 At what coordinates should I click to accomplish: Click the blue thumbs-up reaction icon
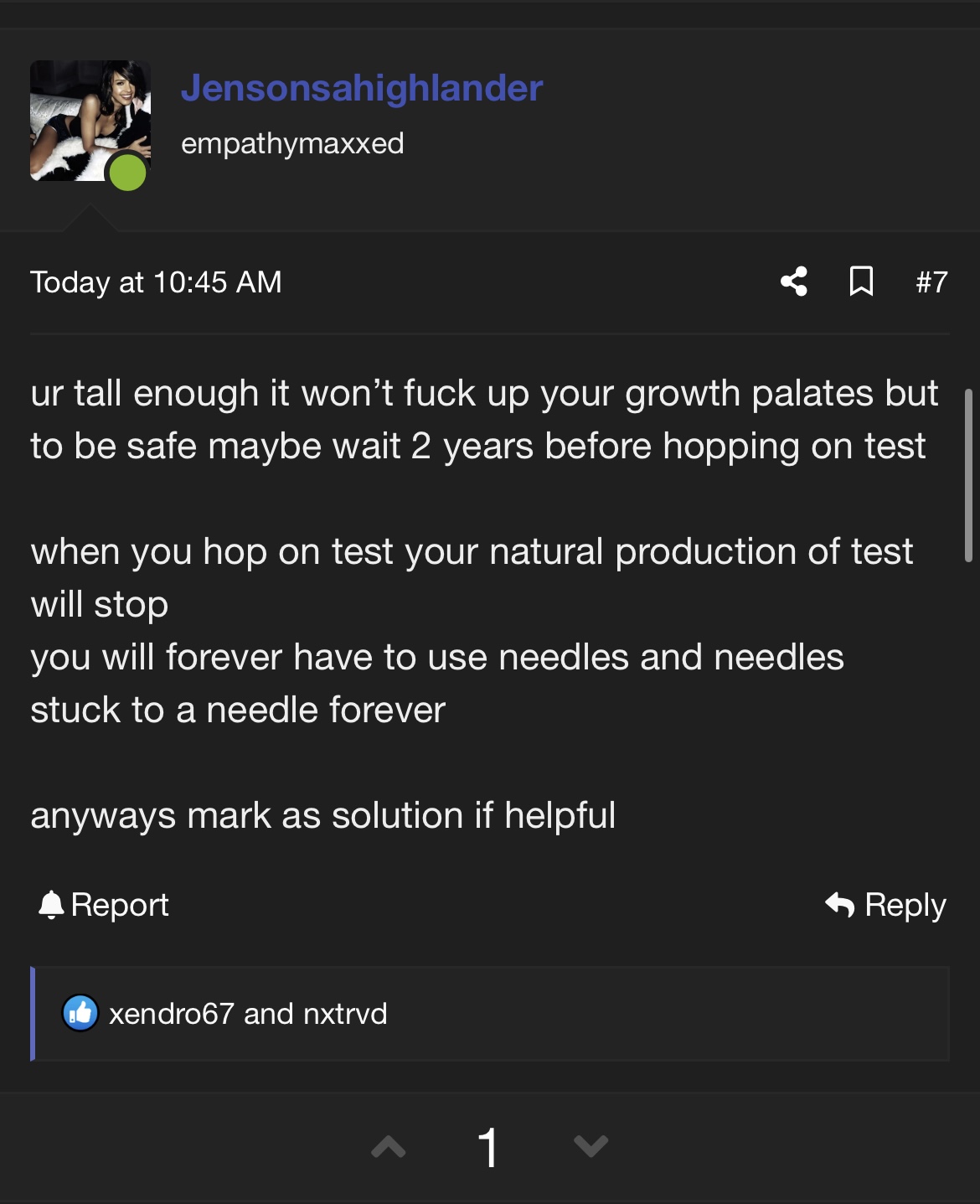click(80, 1014)
